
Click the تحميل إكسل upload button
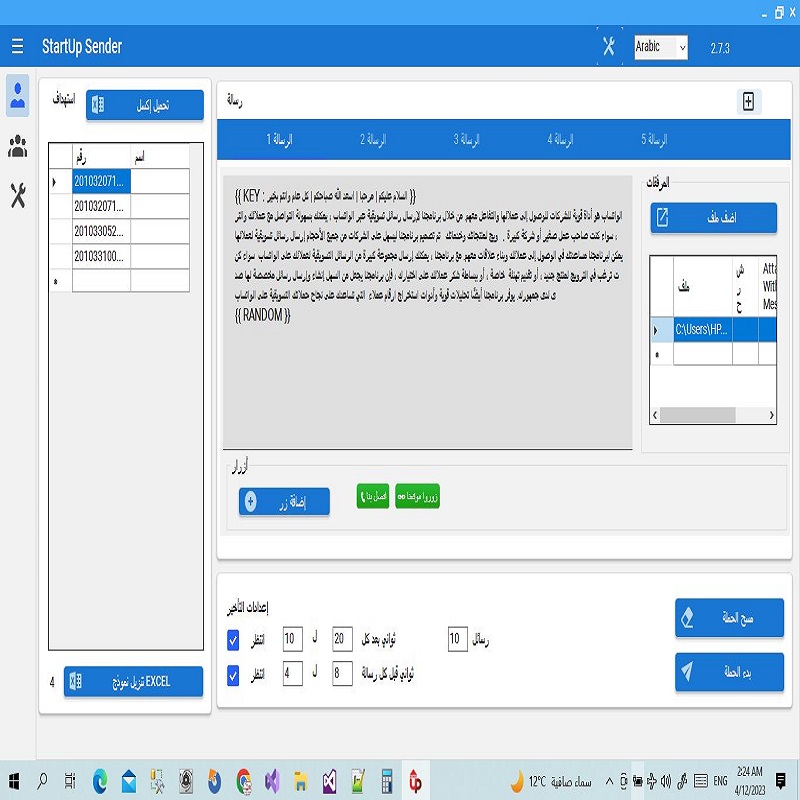coord(145,105)
